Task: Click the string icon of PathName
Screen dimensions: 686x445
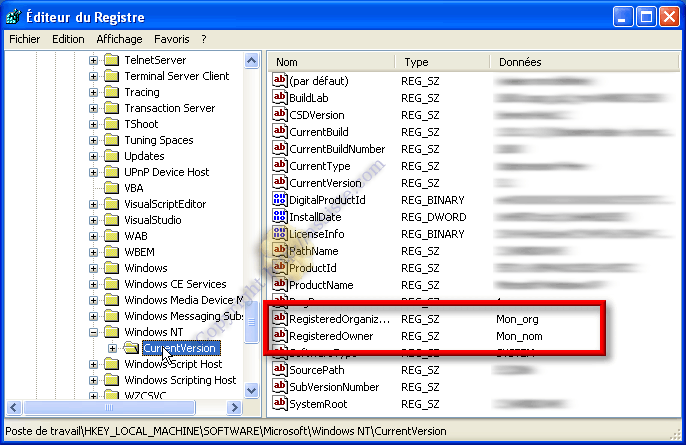Action: point(280,250)
